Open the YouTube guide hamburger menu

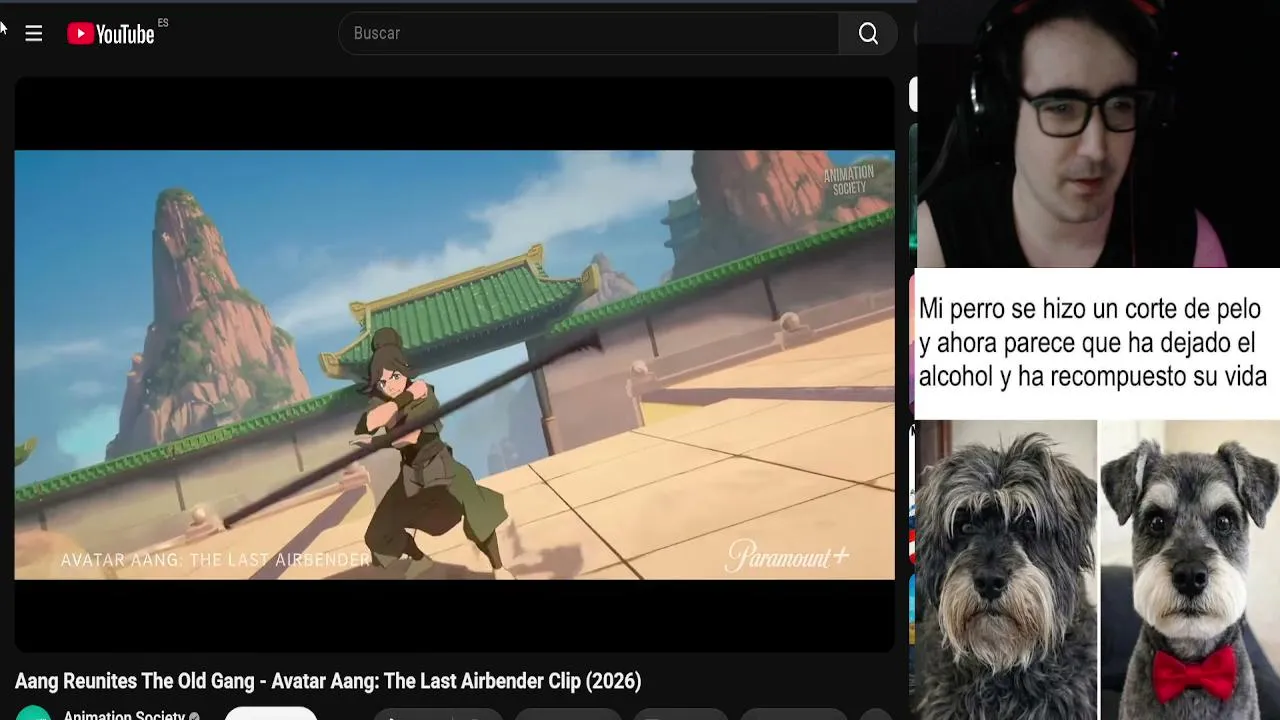[x=34, y=34]
